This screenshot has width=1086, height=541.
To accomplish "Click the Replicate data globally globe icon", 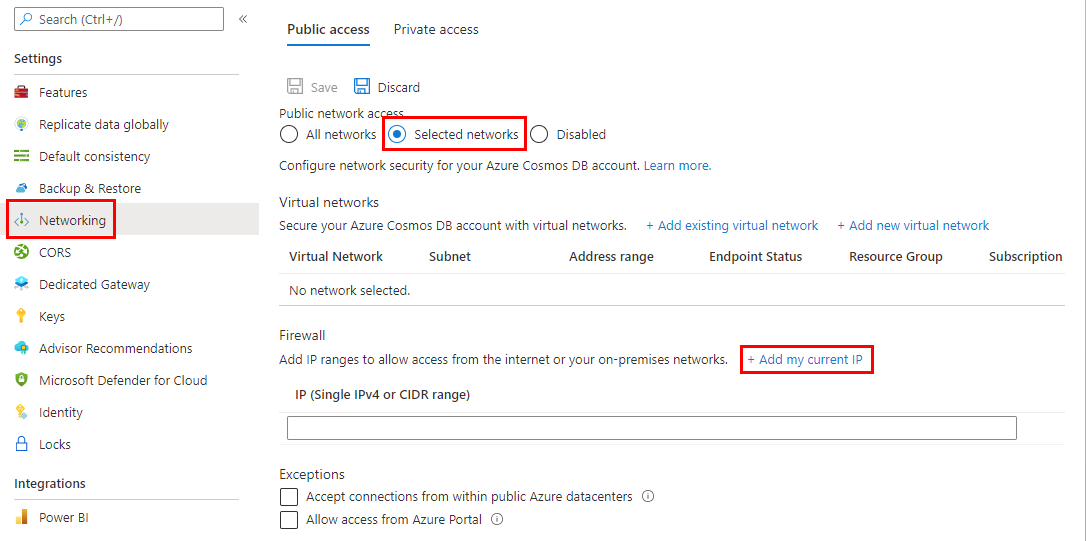I will click(x=22, y=124).
